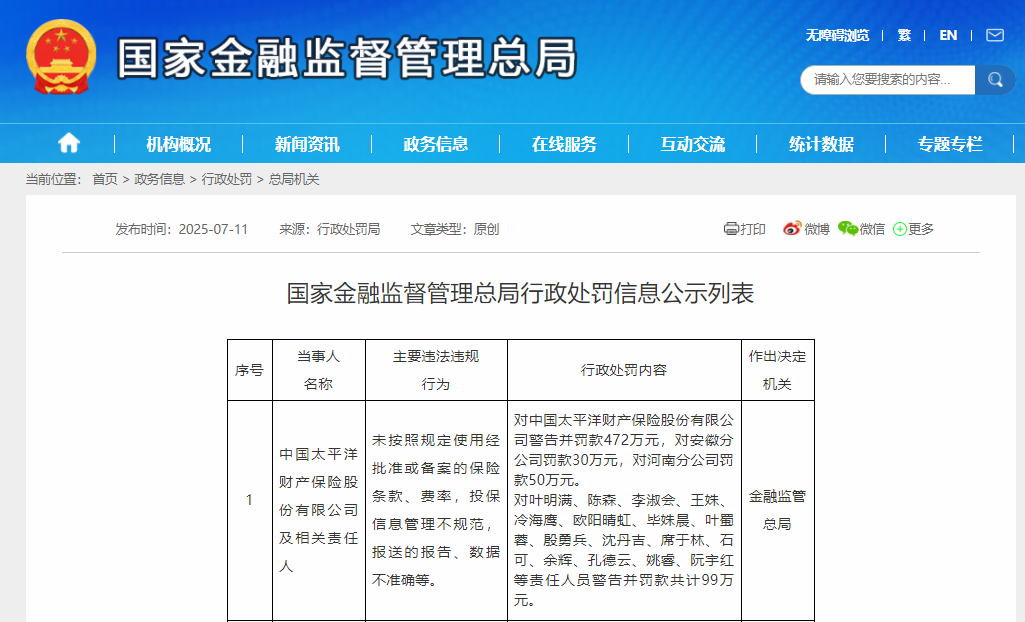1025x622 pixels.
Task: Click the 未按照规定使用经批准或备案的保险条款 violation cell
Action: 436,510
